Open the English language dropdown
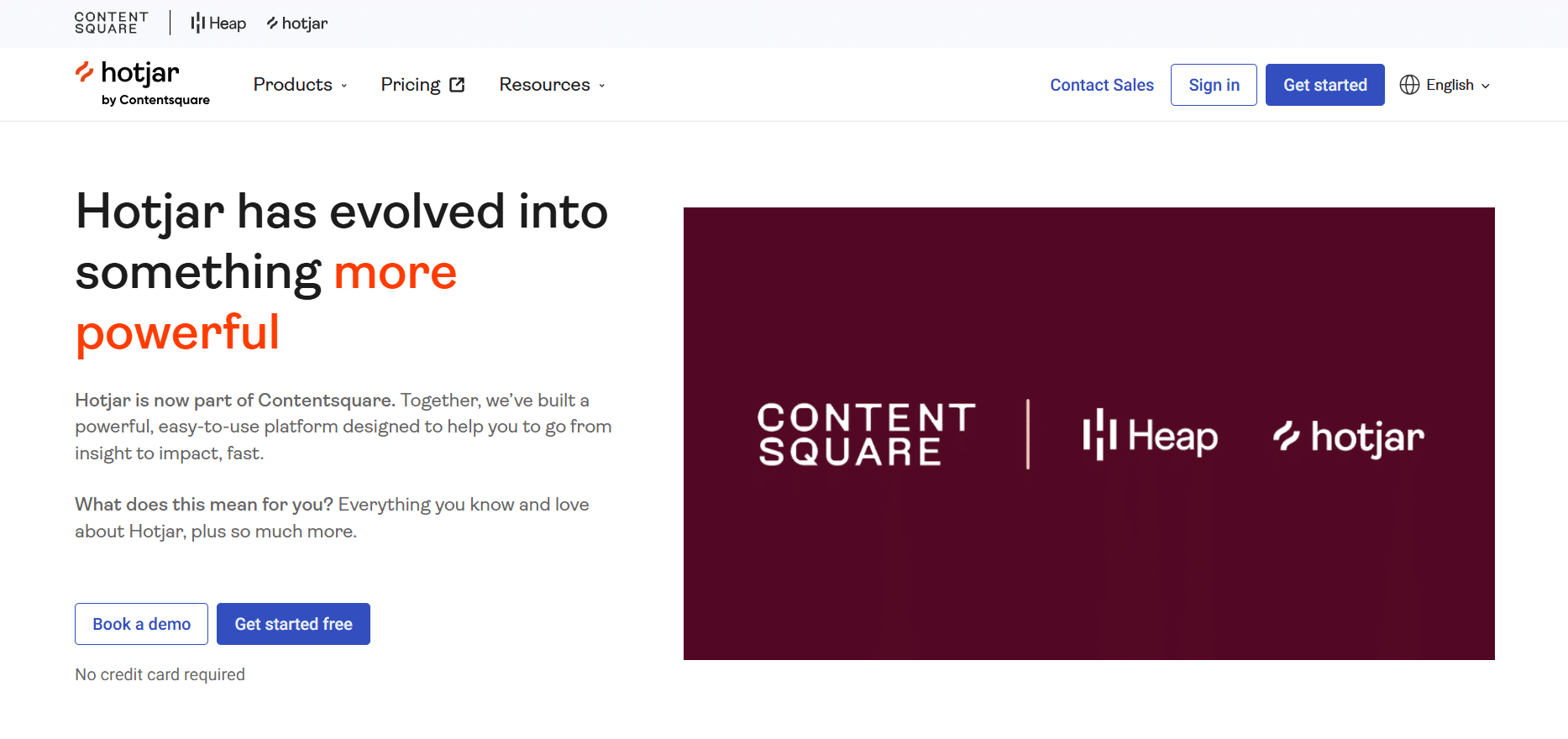Image resolution: width=1568 pixels, height=739 pixels. click(x=1445, y=85)
